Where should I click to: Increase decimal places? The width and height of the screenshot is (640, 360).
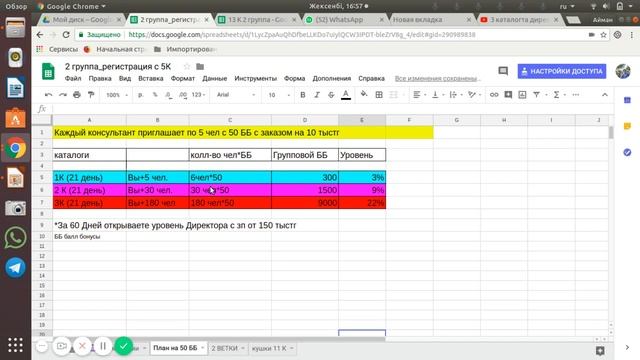coord(182,95)
